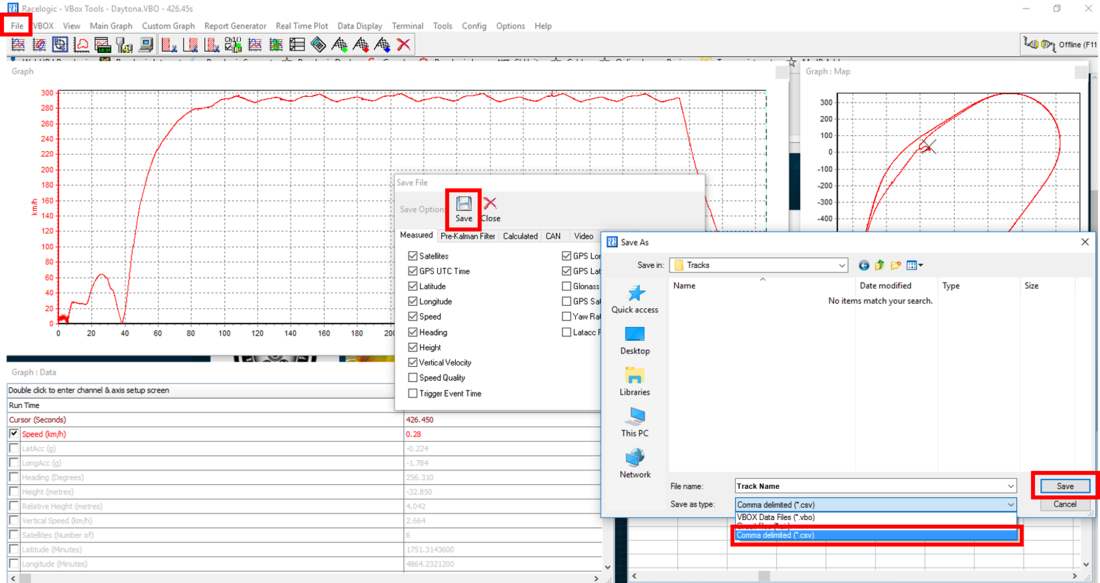This screenshot has width=1100, height=583.
Task: Click the table list toolbar icon
Action: click(297, 44)
